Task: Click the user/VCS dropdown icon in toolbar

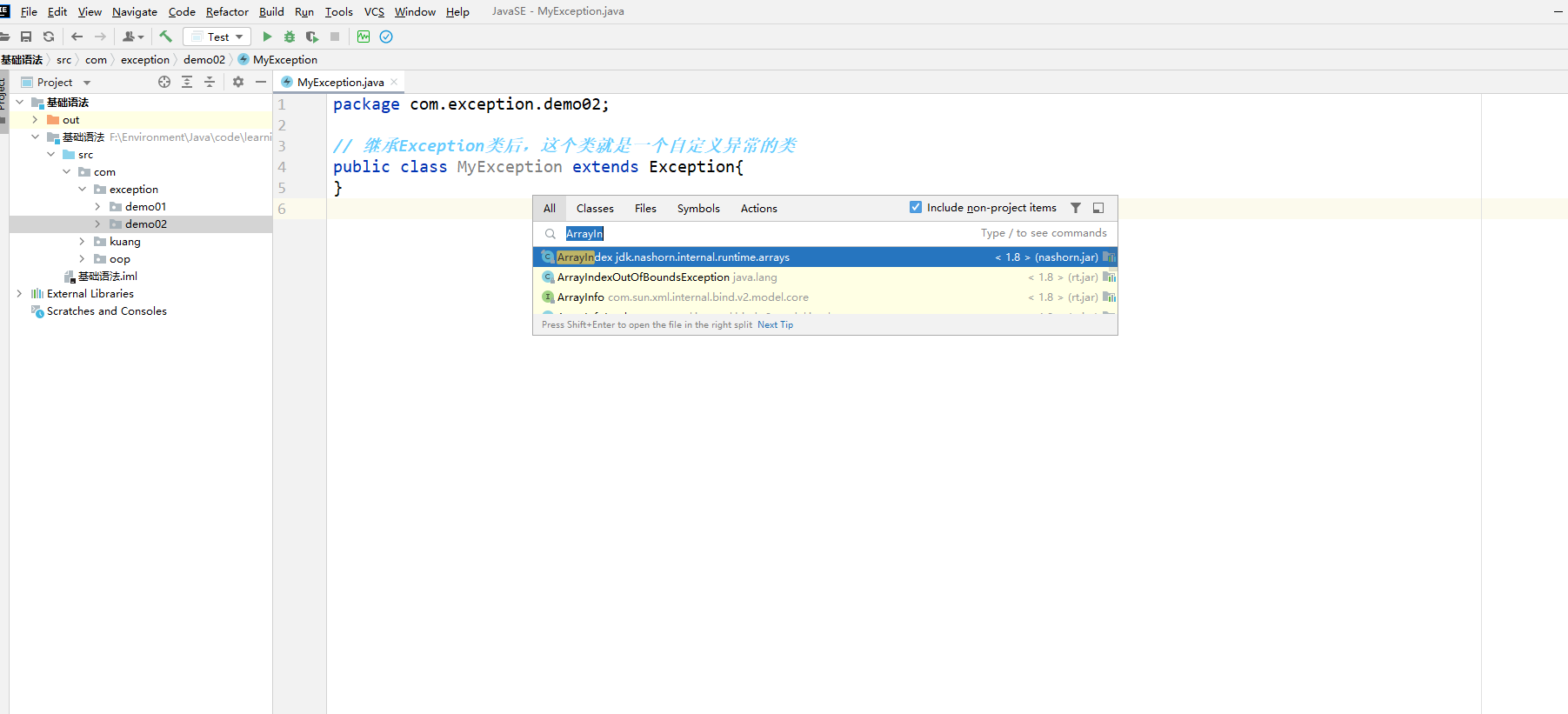Action: (133, 37)
